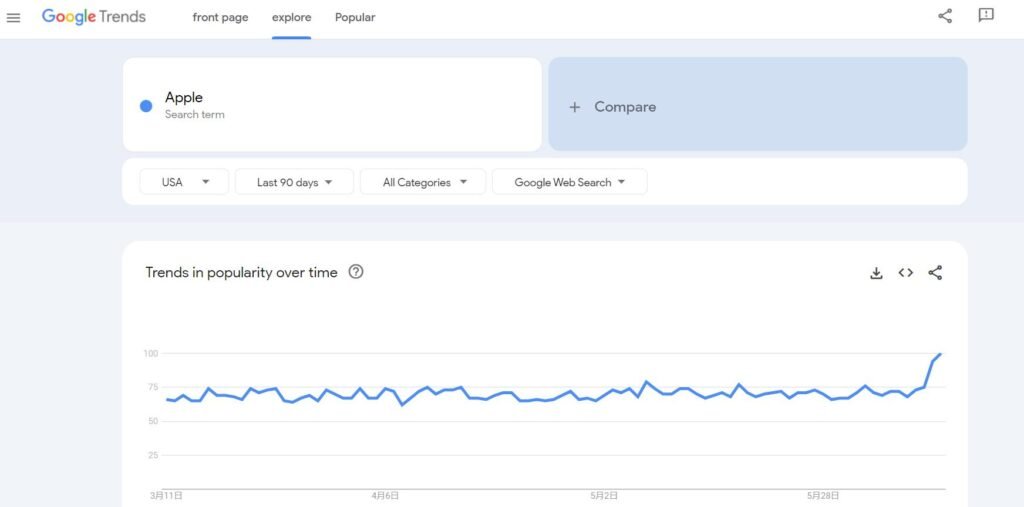The width and height of the screenshot is (1024, 507).
Task: Open the send feedback icon
Action: 986,16
